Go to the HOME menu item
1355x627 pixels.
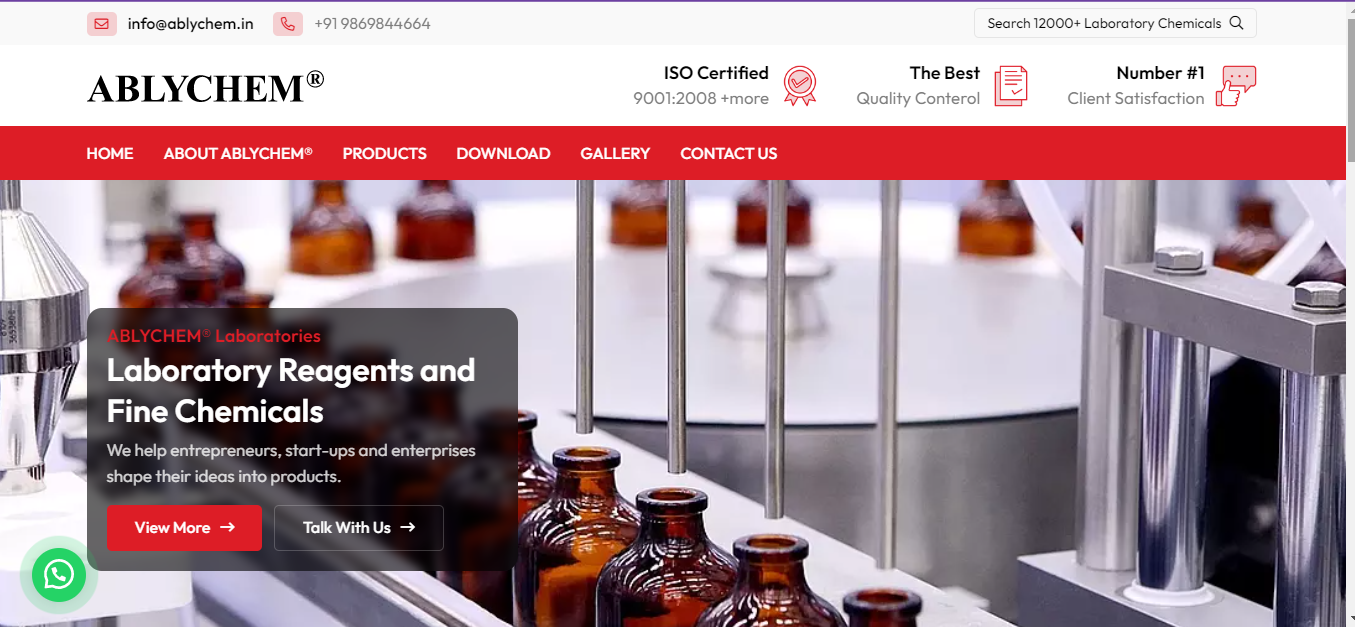click(110, 153)
